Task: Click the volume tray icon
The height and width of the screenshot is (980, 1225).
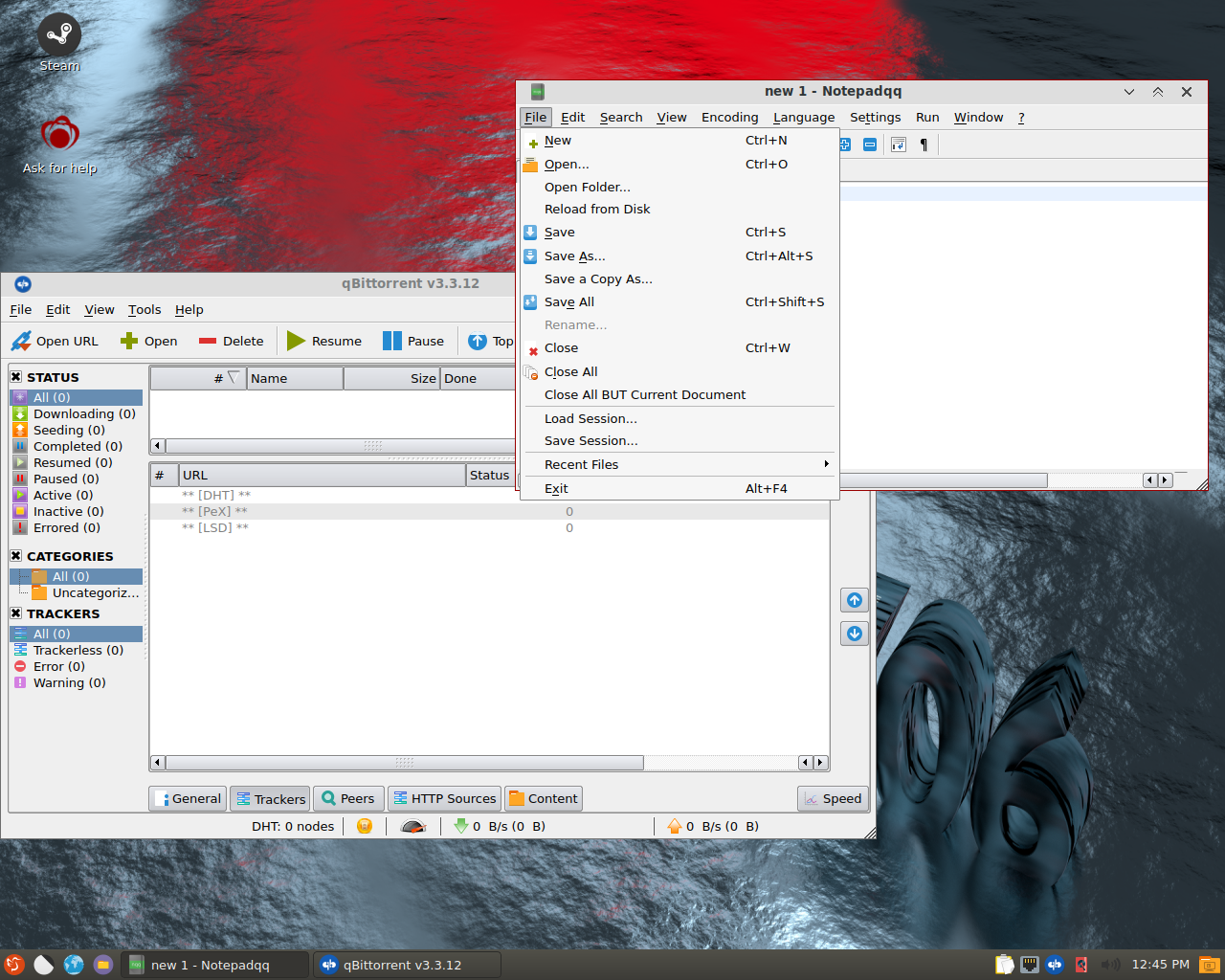Action: click(1110, 965)
